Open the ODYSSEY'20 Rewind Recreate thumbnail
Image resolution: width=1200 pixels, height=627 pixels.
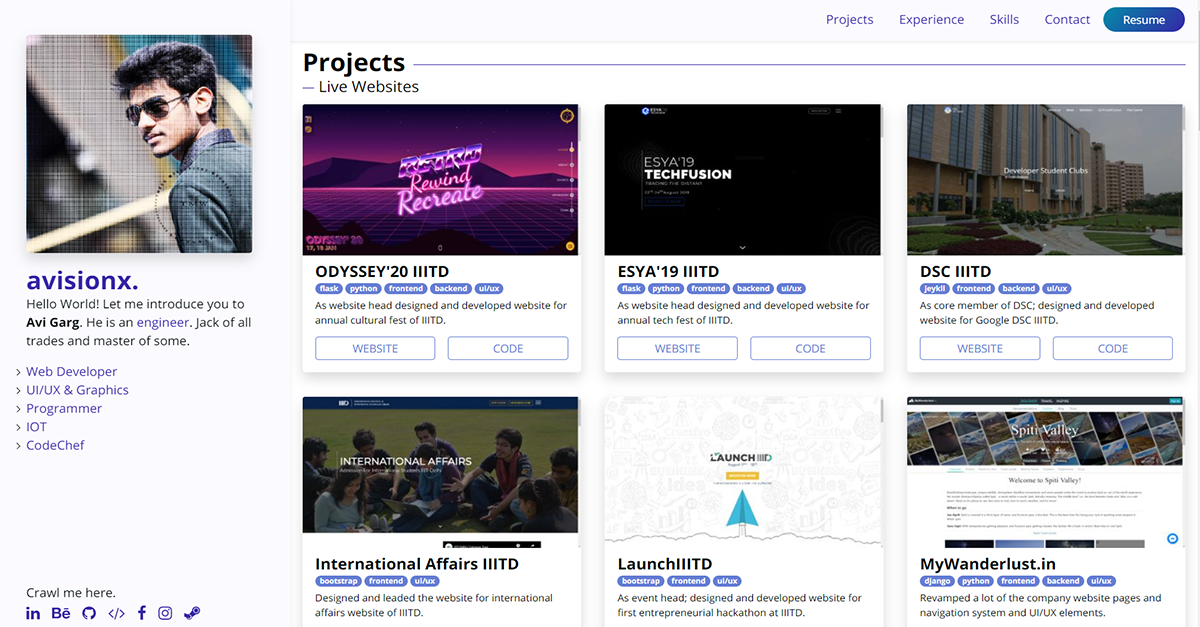tap(440, 179)
